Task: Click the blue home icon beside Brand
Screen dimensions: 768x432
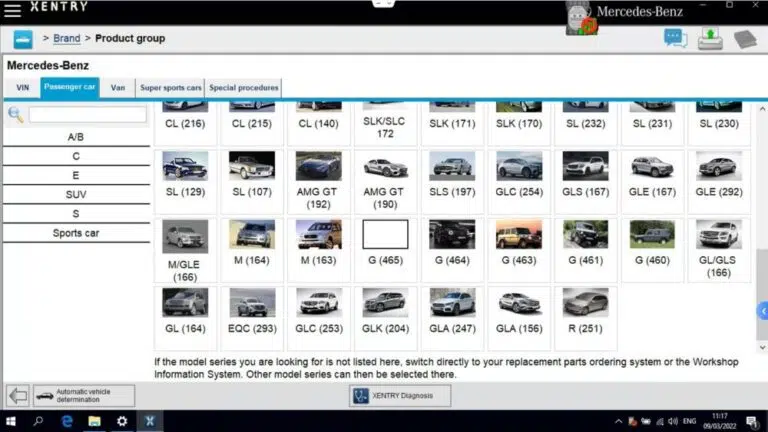Action: 23,39
